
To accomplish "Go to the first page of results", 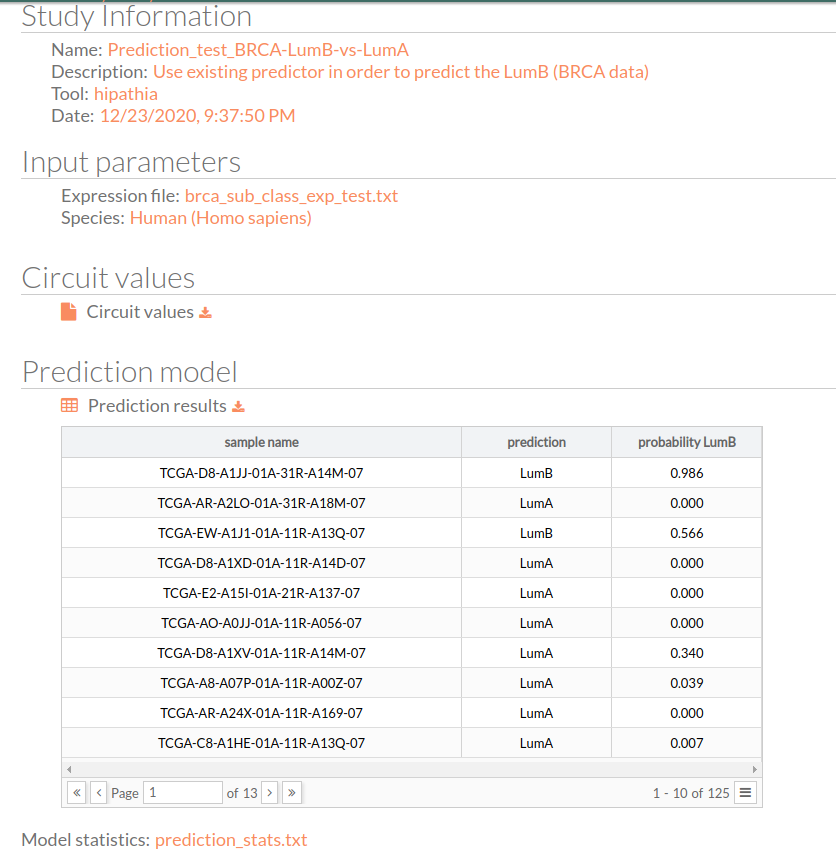I will (x=77, y=793).
